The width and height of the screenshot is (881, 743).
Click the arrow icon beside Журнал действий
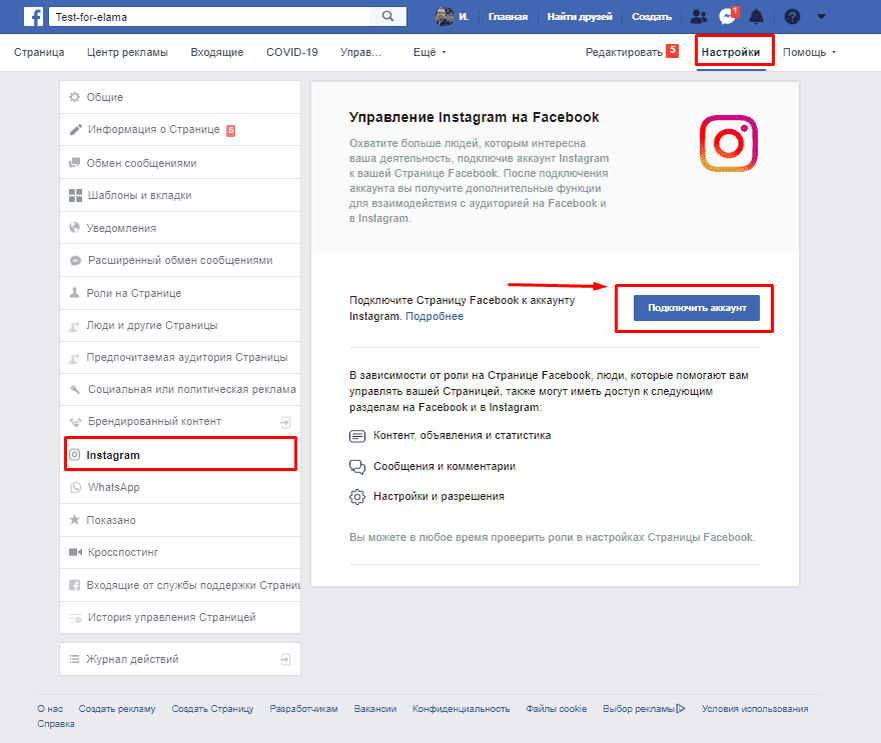pyautogui.click(x=285, y=659)
